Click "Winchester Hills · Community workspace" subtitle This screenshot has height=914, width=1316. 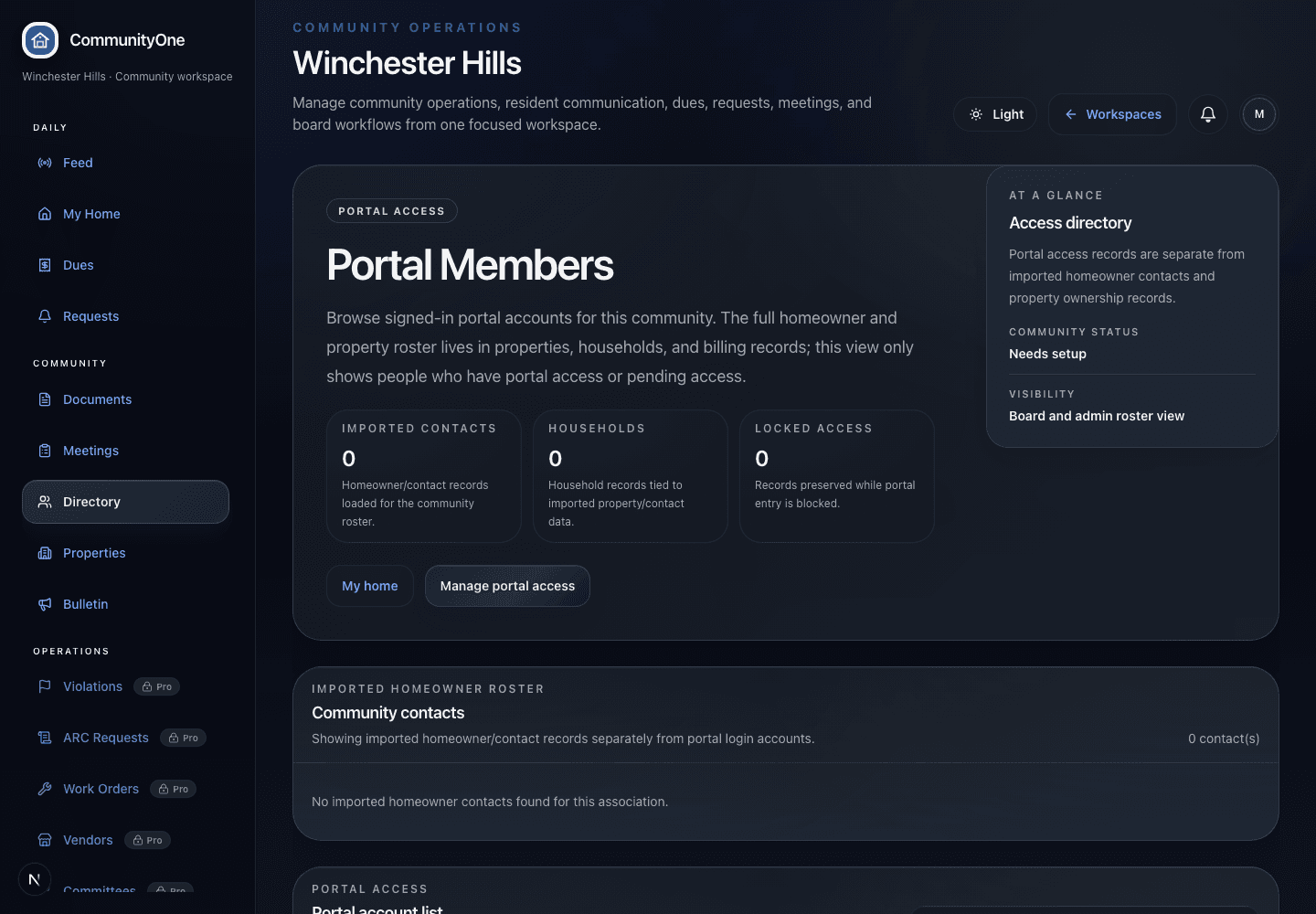click(x=127, y=77)
